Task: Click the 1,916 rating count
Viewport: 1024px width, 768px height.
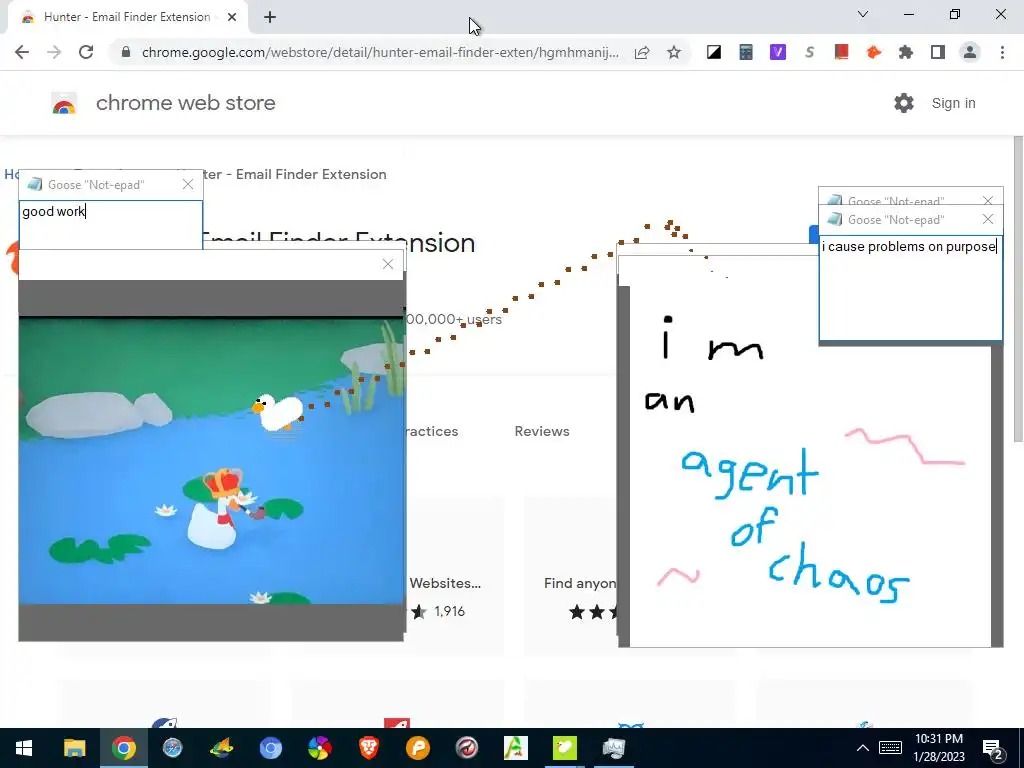Action: tap(450, 611)
